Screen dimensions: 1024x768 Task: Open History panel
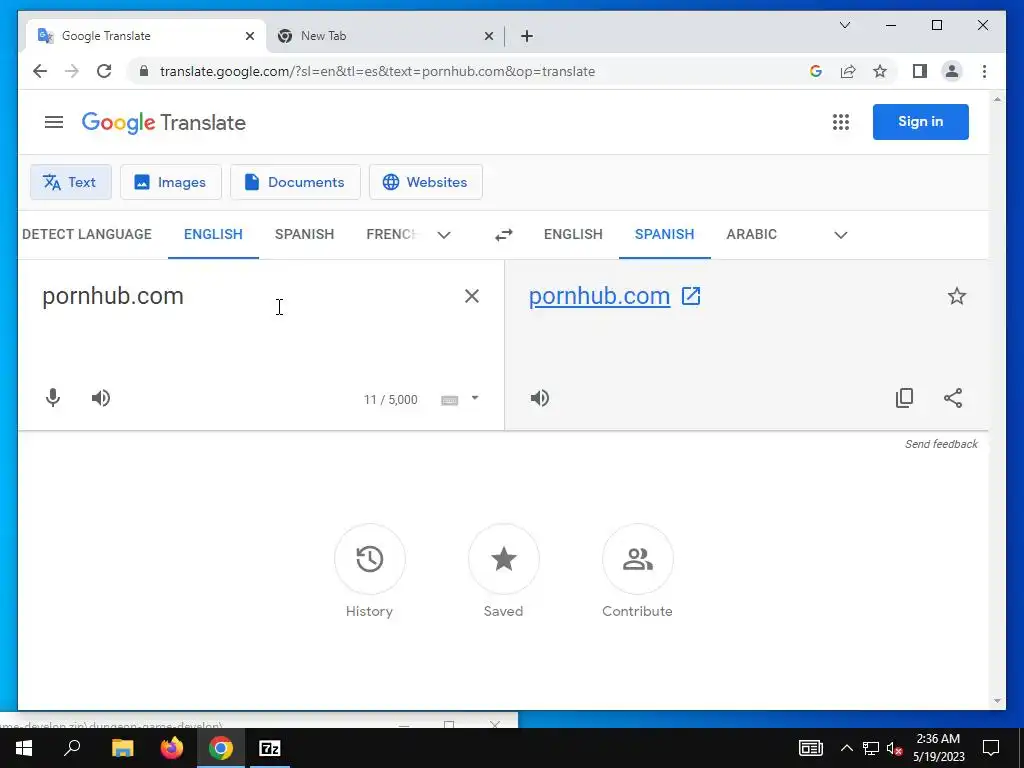tap(370, 559)
